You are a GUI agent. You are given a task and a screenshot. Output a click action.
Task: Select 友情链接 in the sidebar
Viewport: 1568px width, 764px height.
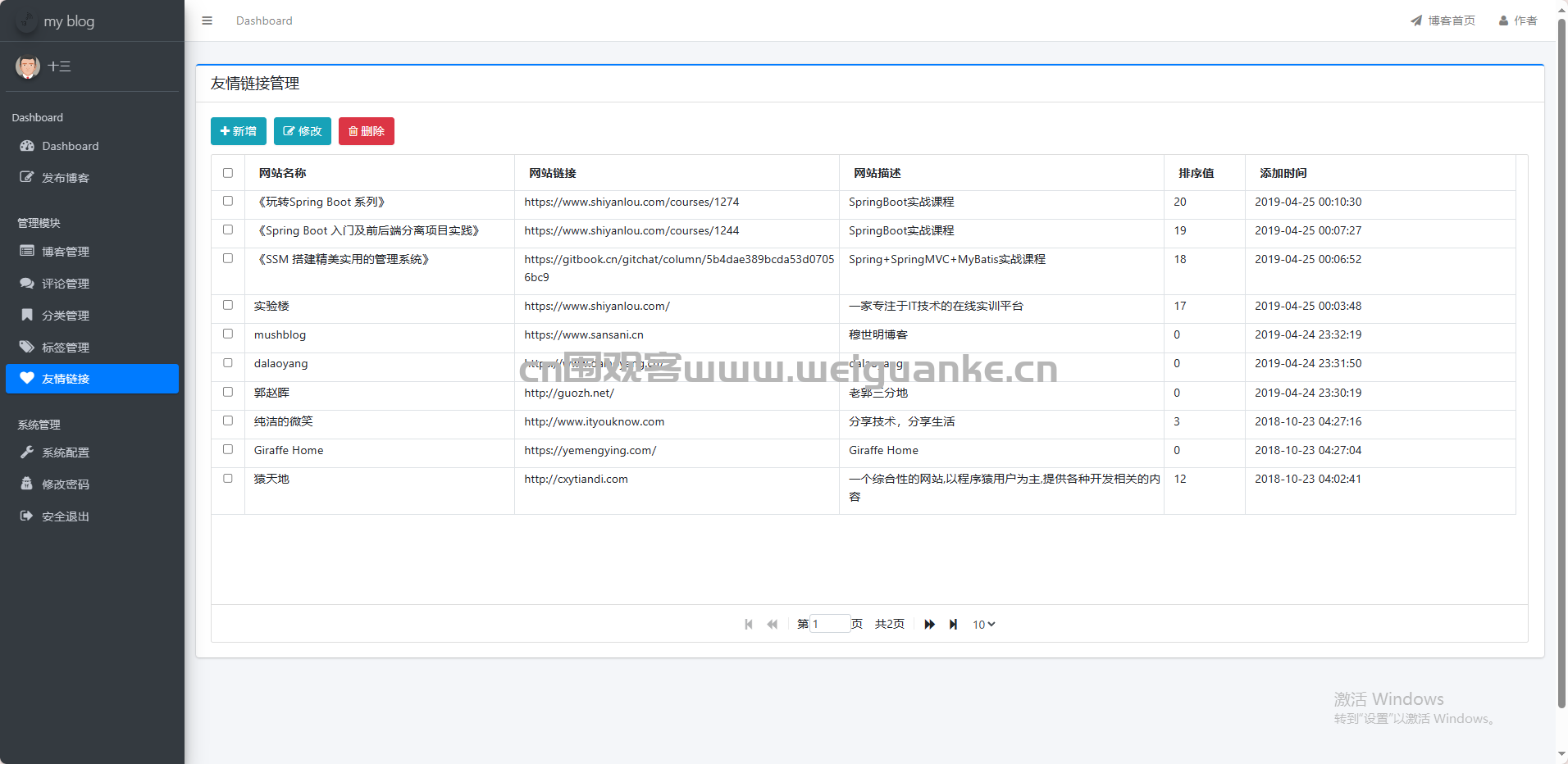click(x=92, y=378)
